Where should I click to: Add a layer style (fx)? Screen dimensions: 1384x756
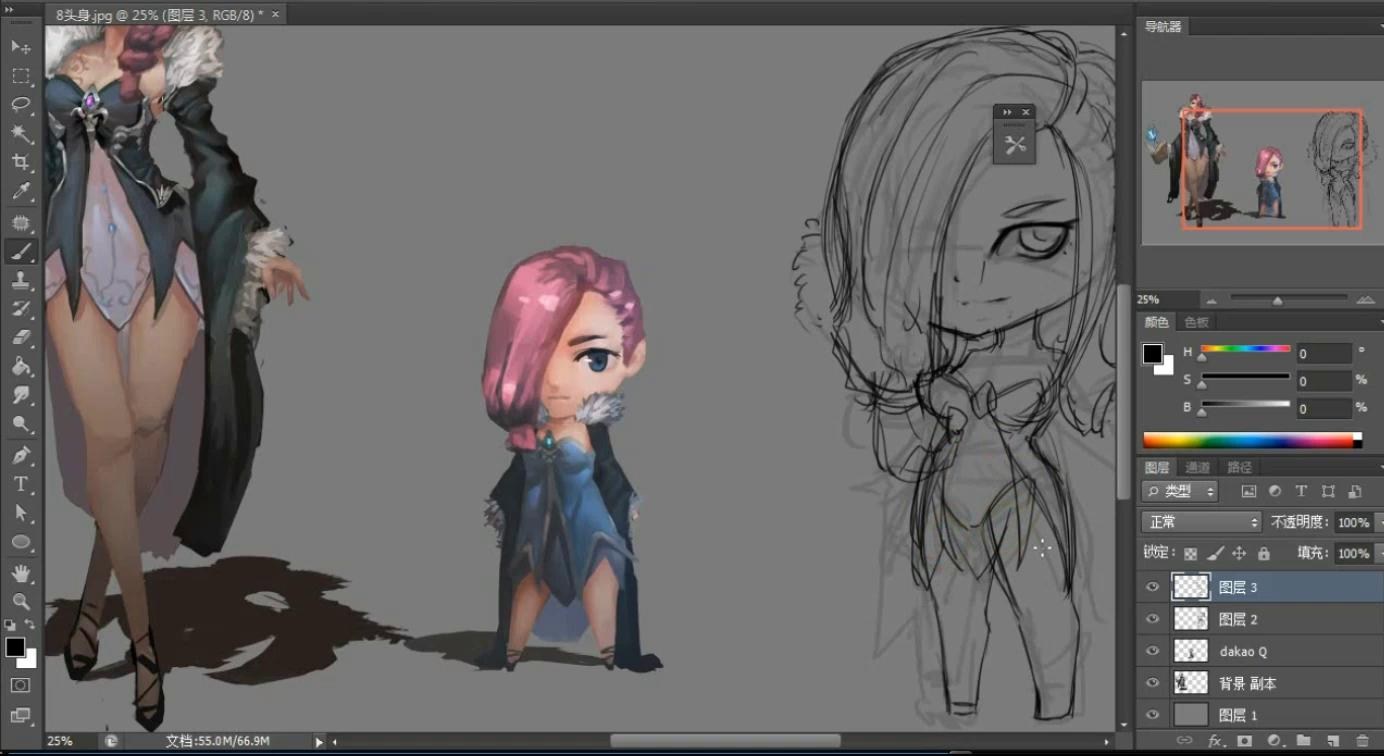click(1215, 741)
